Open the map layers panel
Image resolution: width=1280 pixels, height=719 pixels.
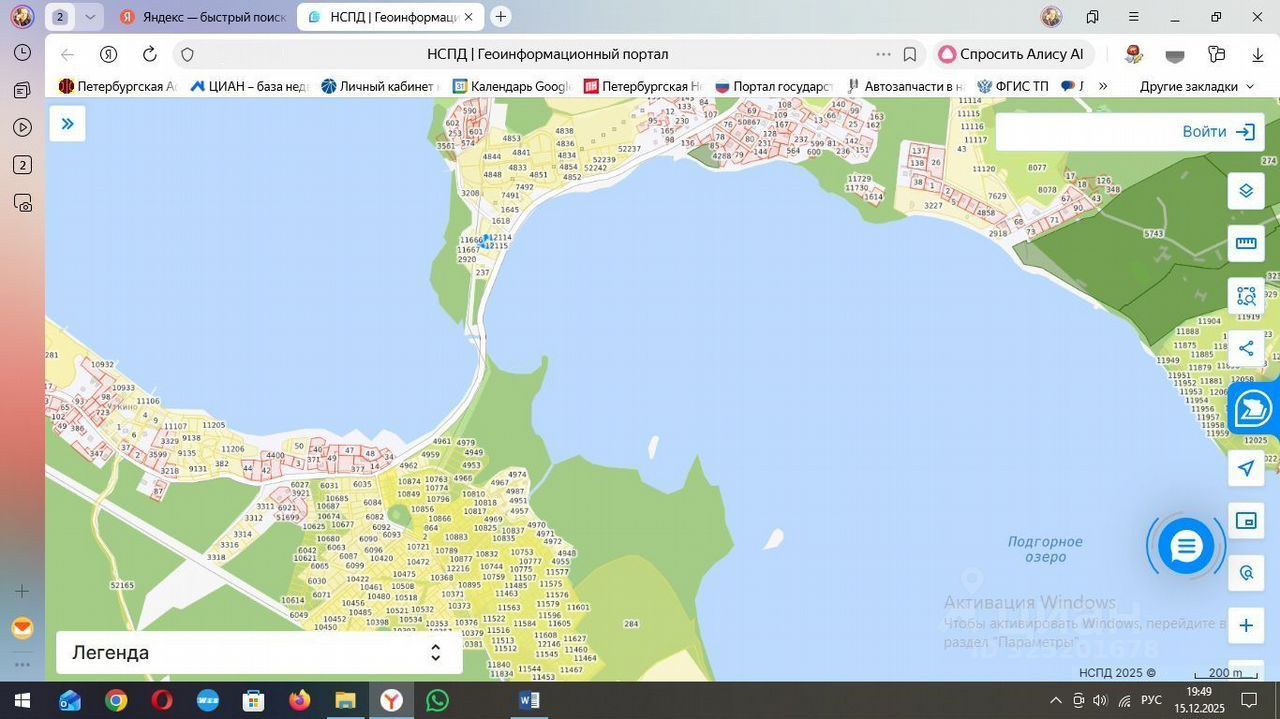1246,190
